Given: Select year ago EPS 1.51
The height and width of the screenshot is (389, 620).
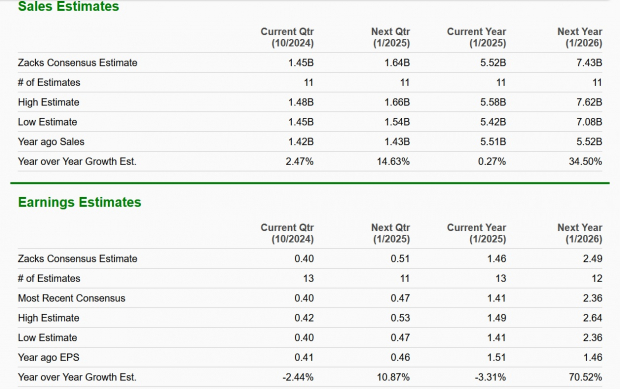Looking at the screenshot, I should click(x=496, y=357).
